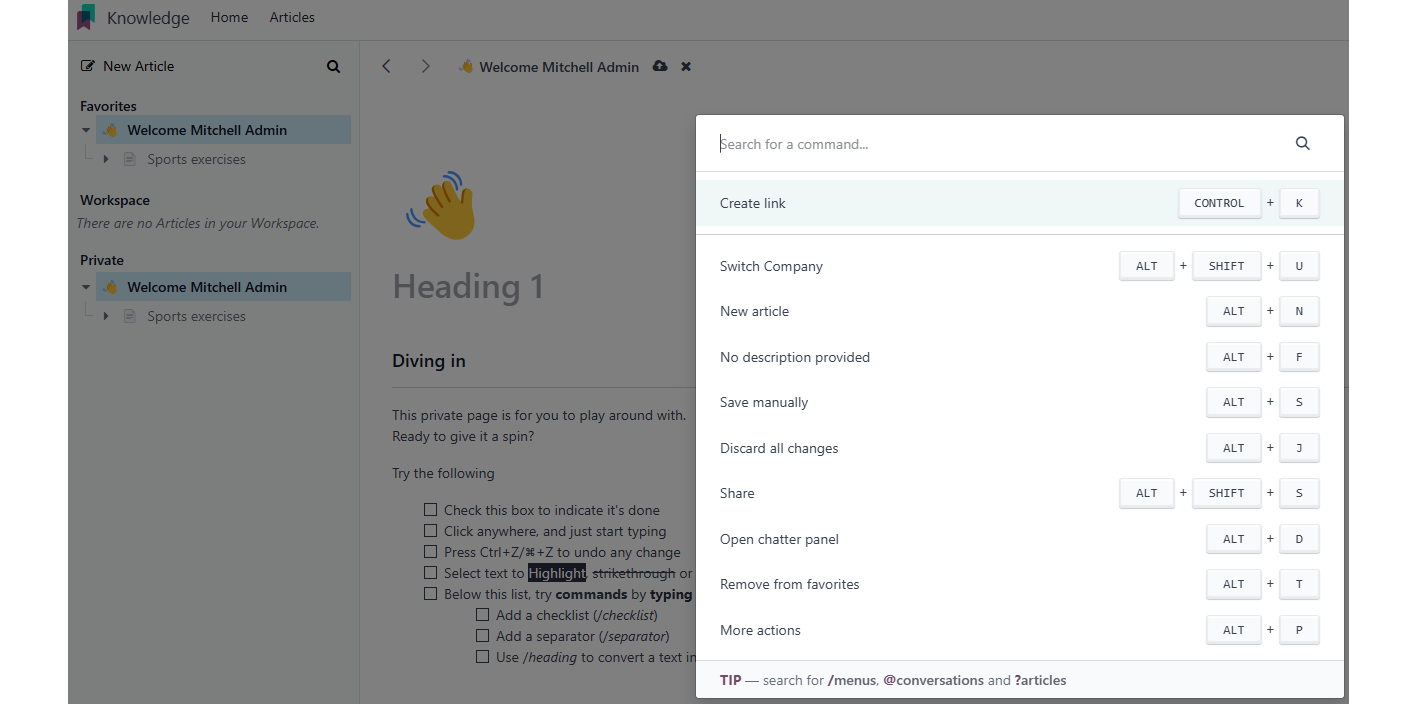Click the Welcome Mitchell Admin breadcrumb title
Screen dimensions: 1416x704
[x=559, y=67]
